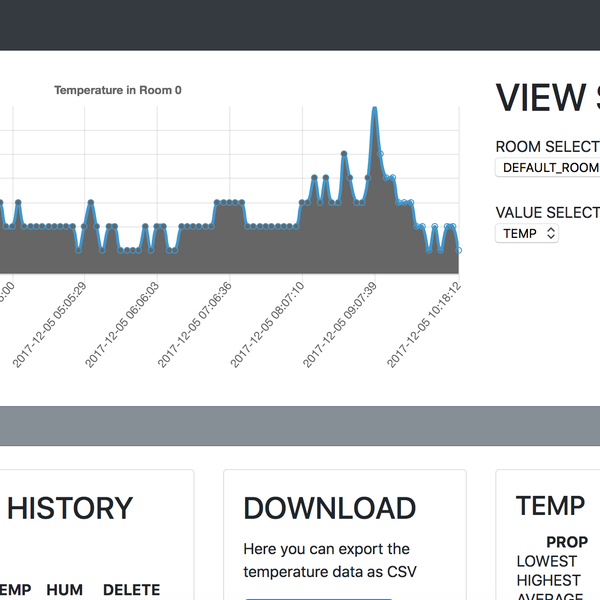Click the DELETE column header in History
Screen dimensions: 600x600
(131, 590)
